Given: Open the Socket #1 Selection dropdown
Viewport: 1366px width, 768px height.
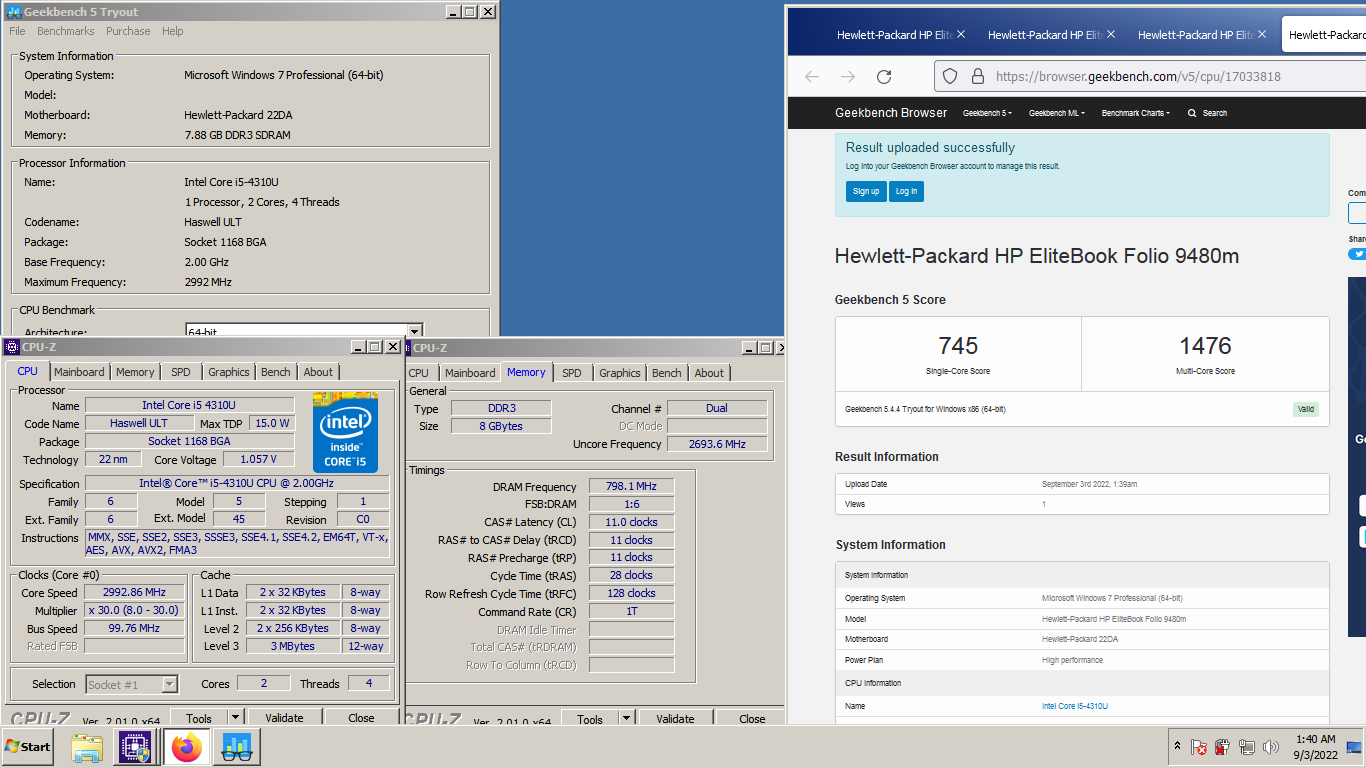Looking at the screenshot, I should pyautogui.click(x=169, y=684).
